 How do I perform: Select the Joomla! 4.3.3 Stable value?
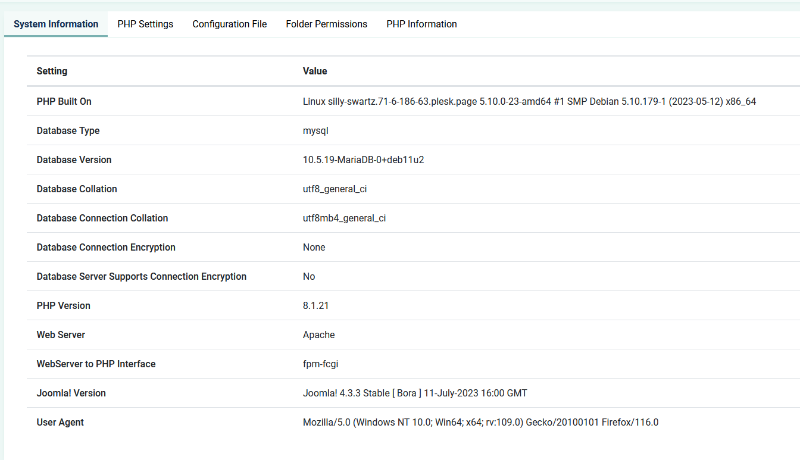[415, 393]
